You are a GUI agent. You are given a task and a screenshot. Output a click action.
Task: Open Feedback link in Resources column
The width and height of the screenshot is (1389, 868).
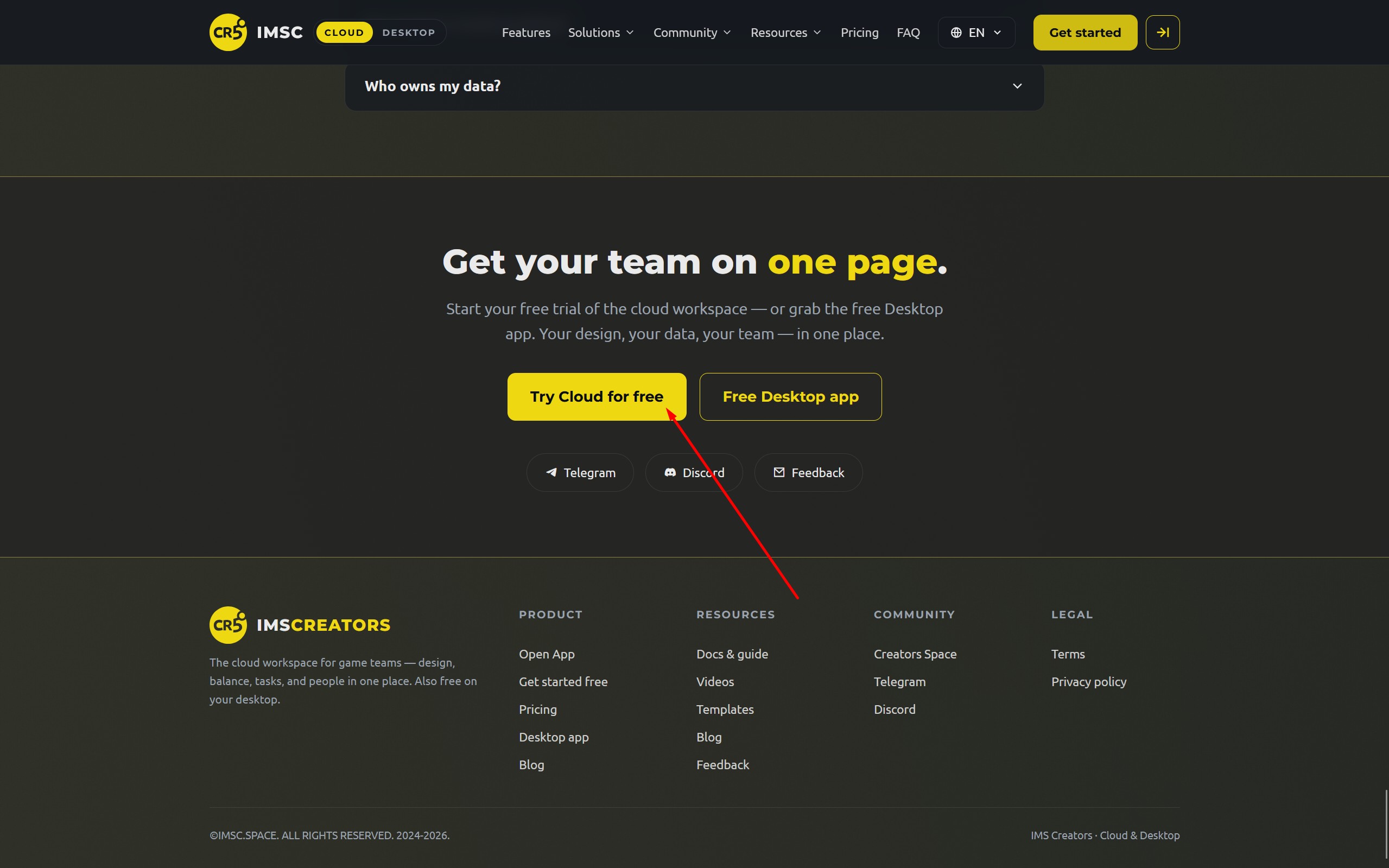coord(722,765)
